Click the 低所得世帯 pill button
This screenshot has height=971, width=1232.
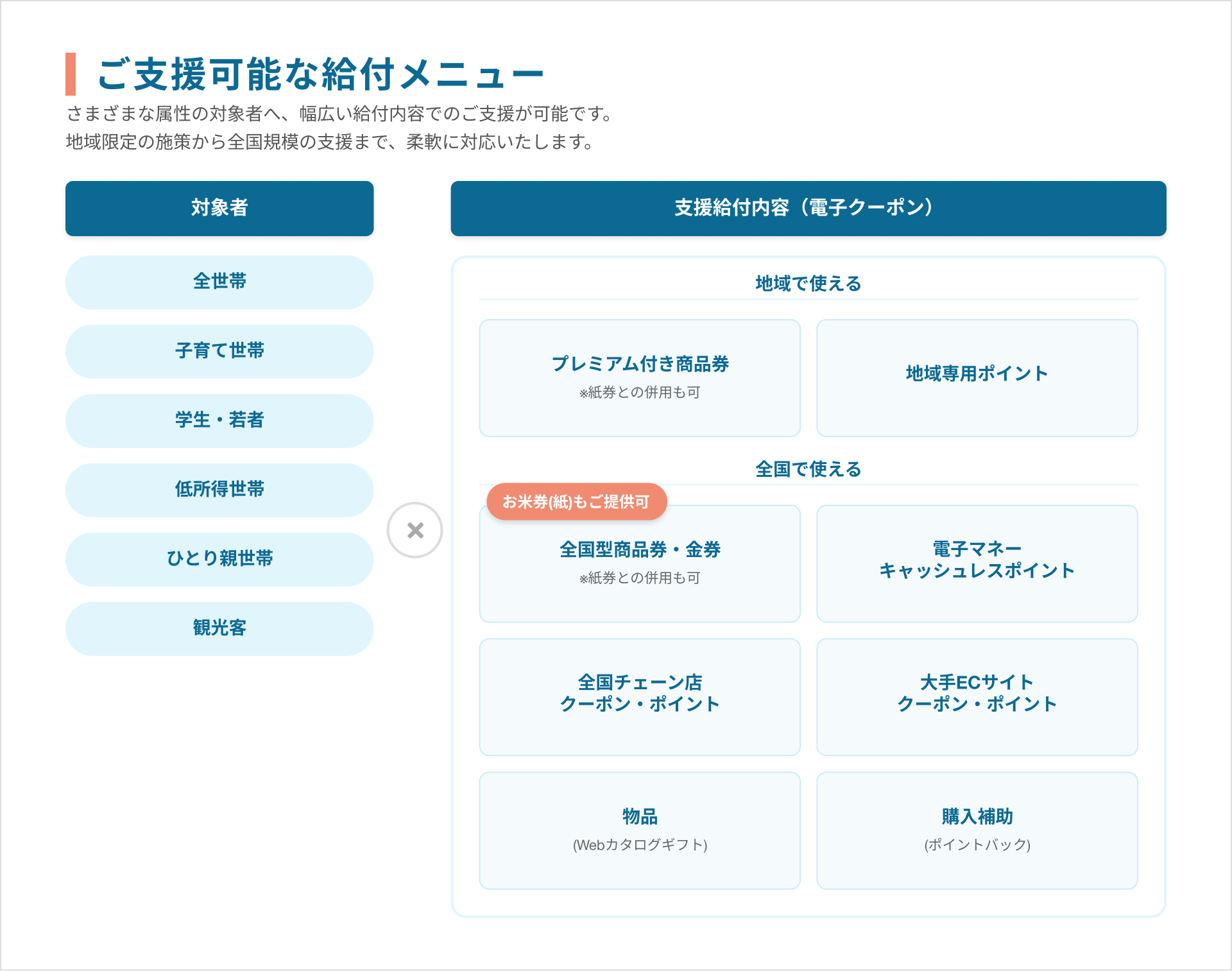coord(219,490)
